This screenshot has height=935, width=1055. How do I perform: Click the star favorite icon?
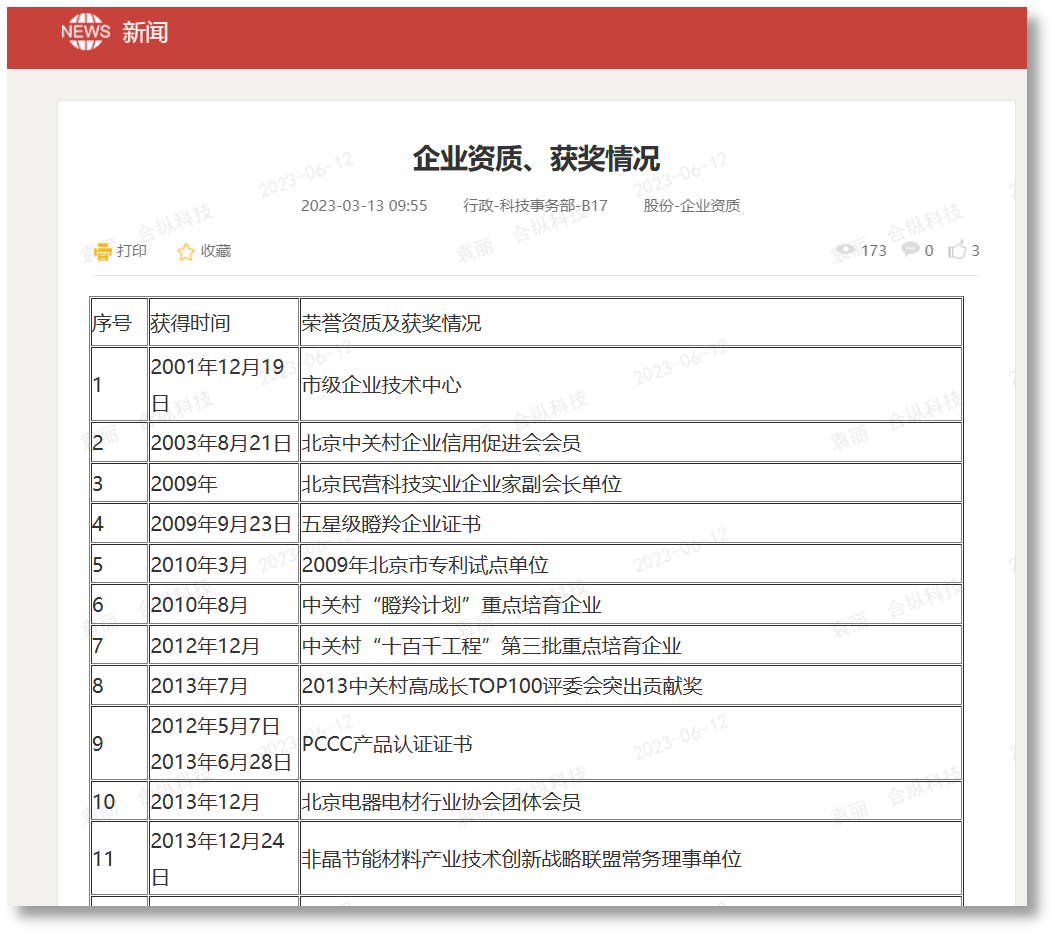point(186,252)
